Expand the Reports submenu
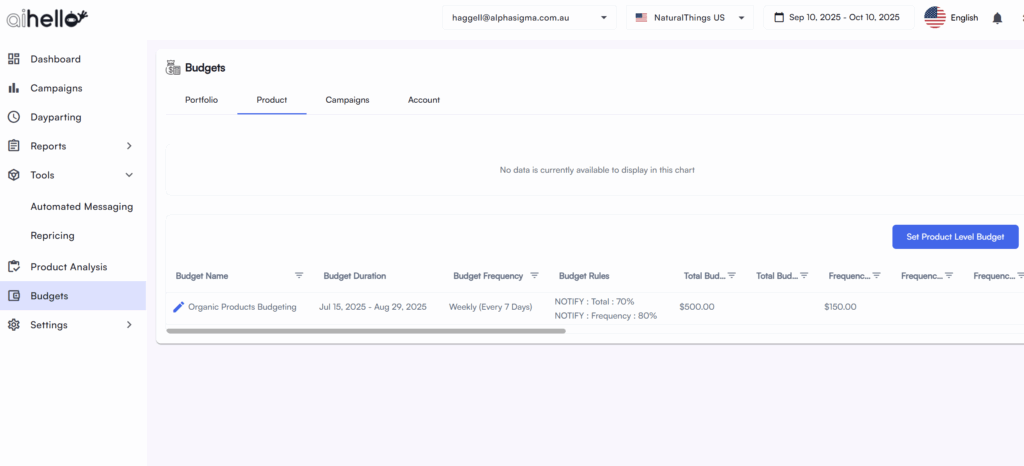The height and width of the screenshot is (466, 1024). pyautogui.click(x=129, y=146)
